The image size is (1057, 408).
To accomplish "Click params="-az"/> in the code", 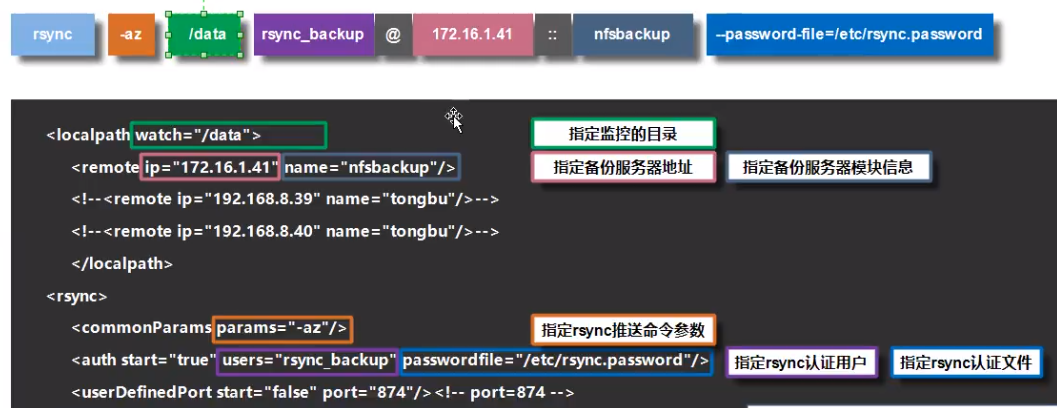I will pos(282,328).
